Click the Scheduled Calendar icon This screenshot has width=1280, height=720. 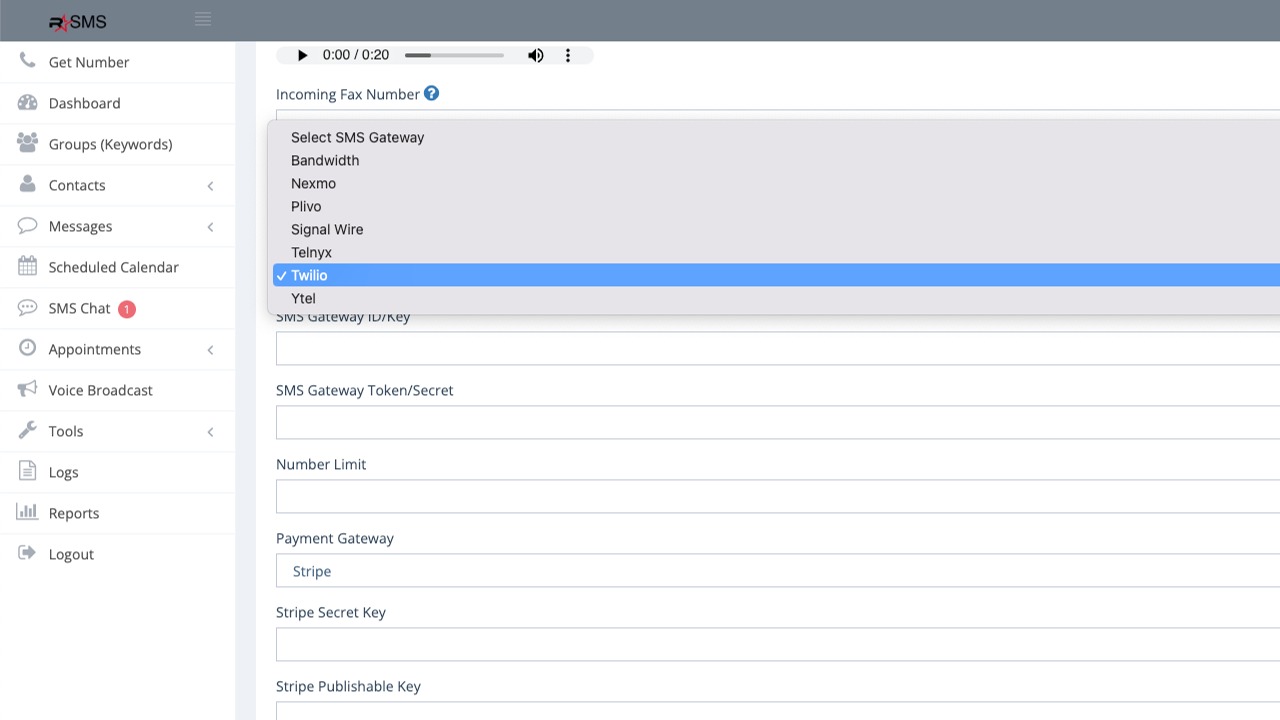(x=27, y=266)
